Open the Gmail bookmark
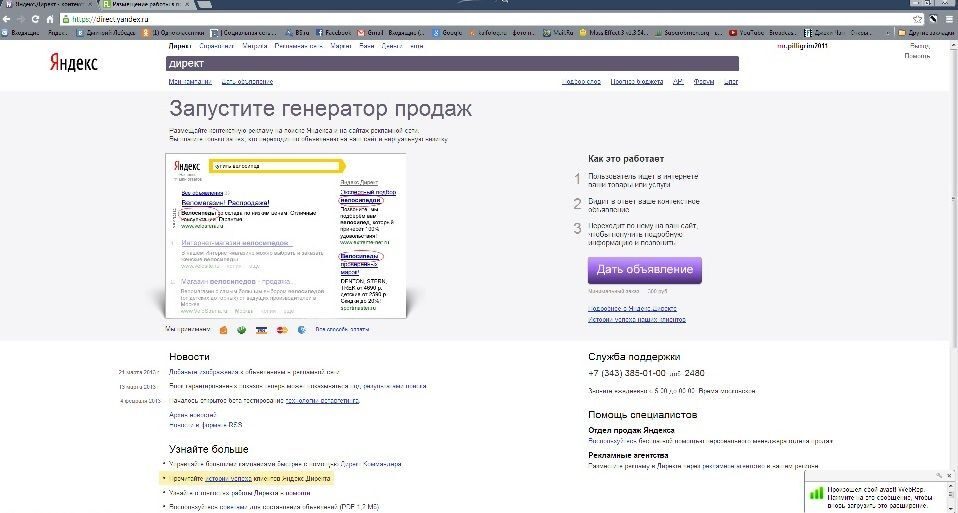 (391, 33)
